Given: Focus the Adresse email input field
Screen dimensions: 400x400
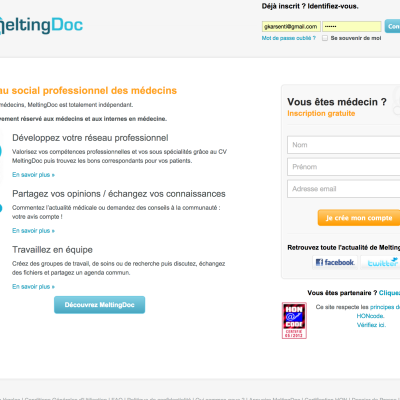Looking at the screenshot, I should coord(344,189).
